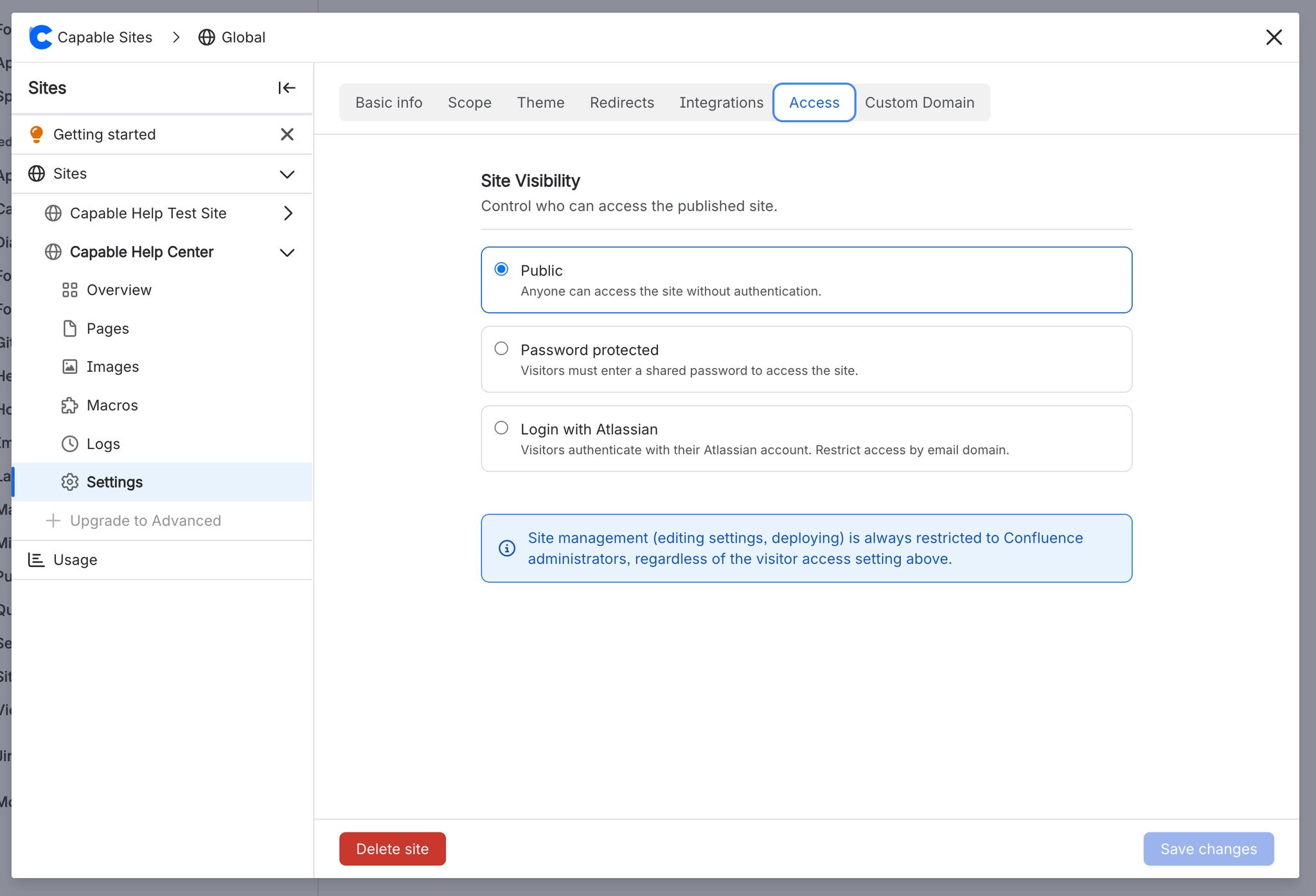Click the Images picture icon
Image resolution: width=1316 pixels, height=896 pixels.
click(70, 367)
